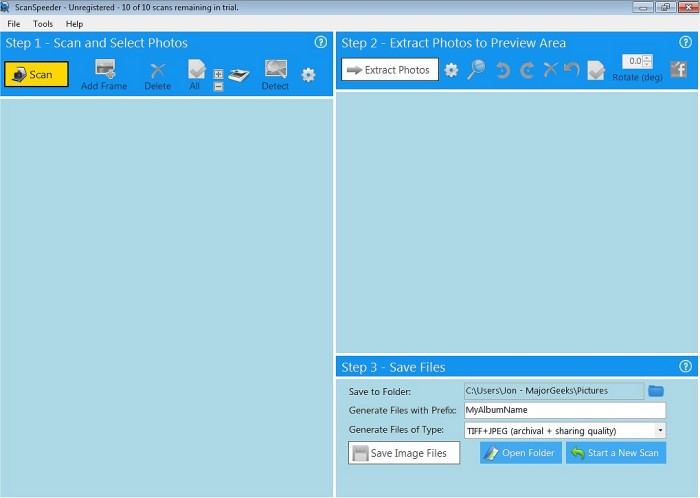The image size is (700, 498).
Task: Open the Help menu
Action: pyautogui.click(x=74, y=24)
